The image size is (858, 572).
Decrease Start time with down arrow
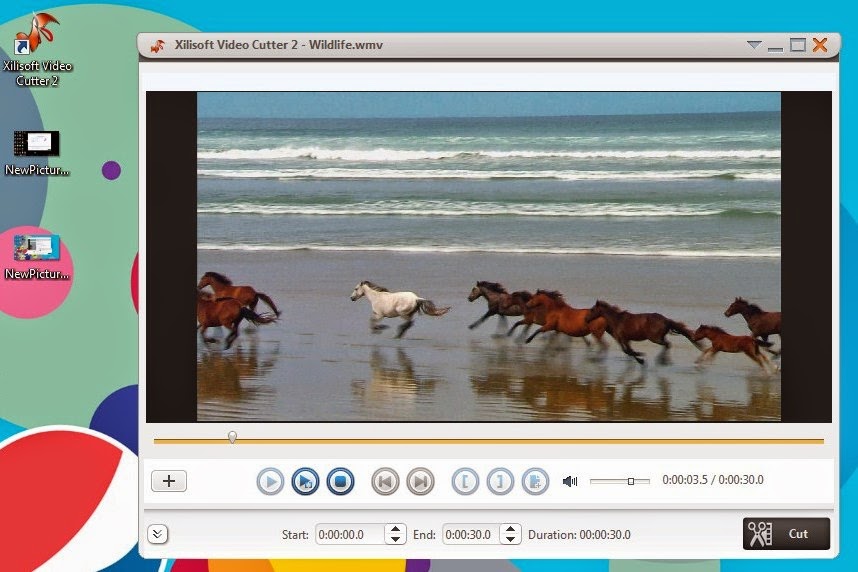pyautogui.click(x=395, y=539)
